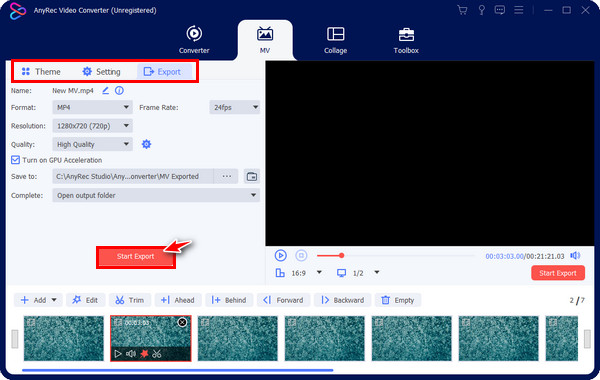
Task: Browse save path with three-dots button
Action: [227, 176]
